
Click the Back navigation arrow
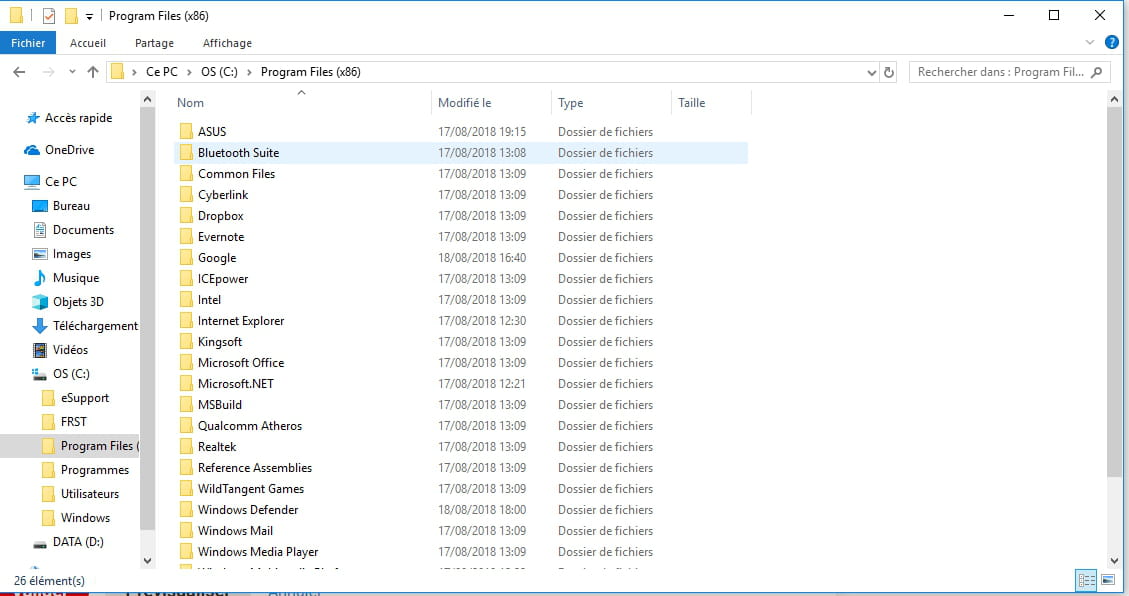click(x=19, y=72)
